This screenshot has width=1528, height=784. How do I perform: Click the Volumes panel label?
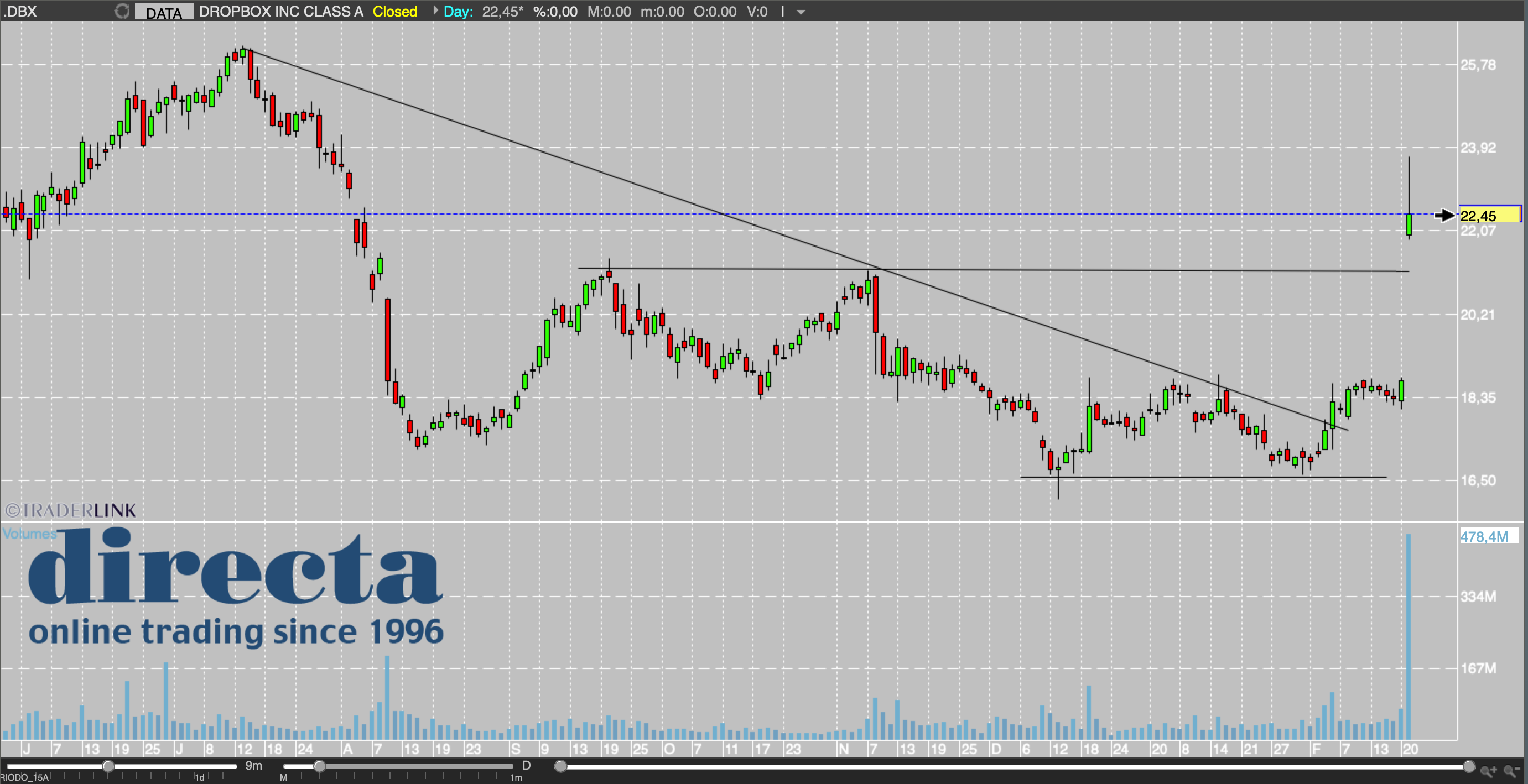(30, 534)
